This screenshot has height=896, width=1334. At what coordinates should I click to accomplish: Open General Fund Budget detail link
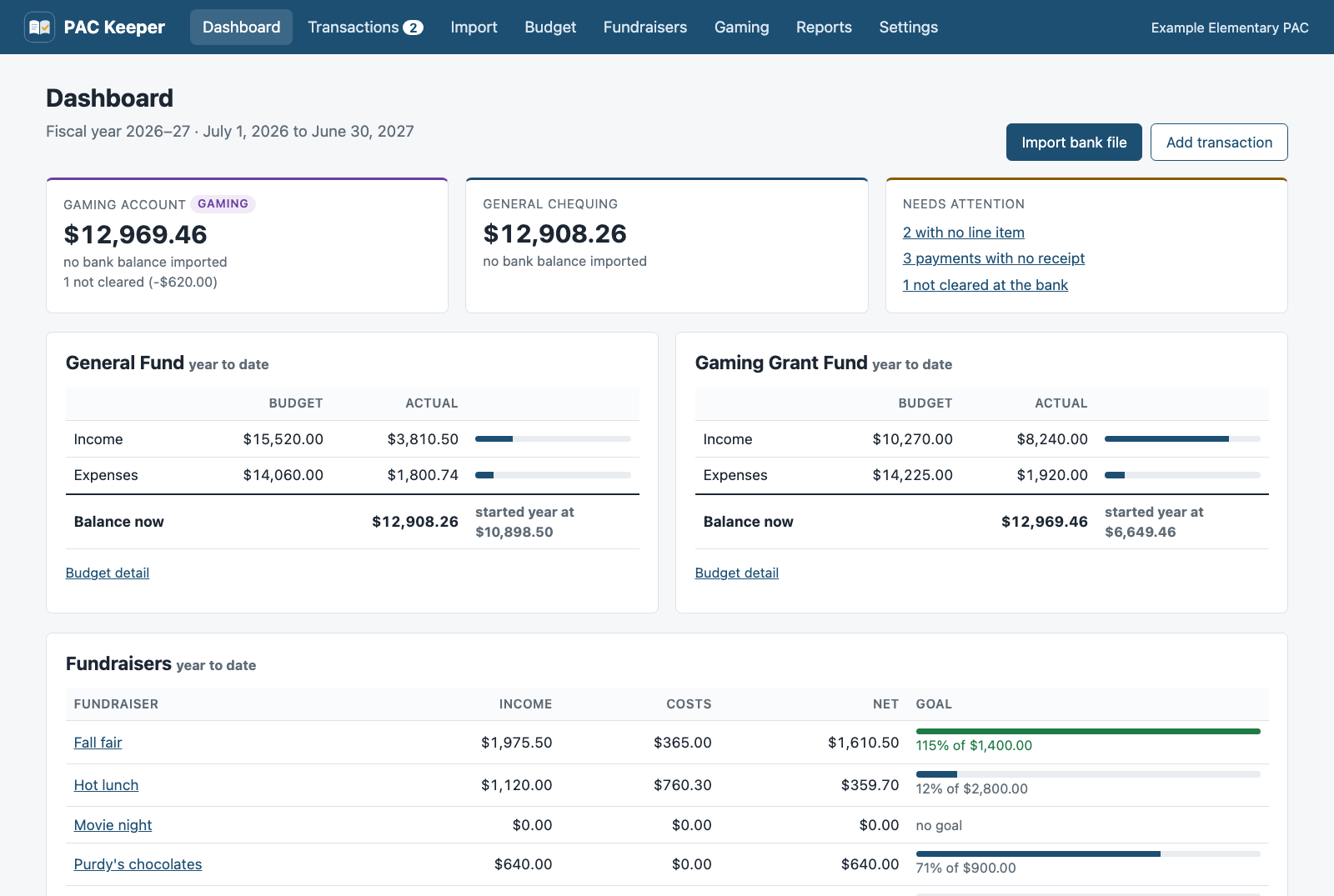coord(108,573)
